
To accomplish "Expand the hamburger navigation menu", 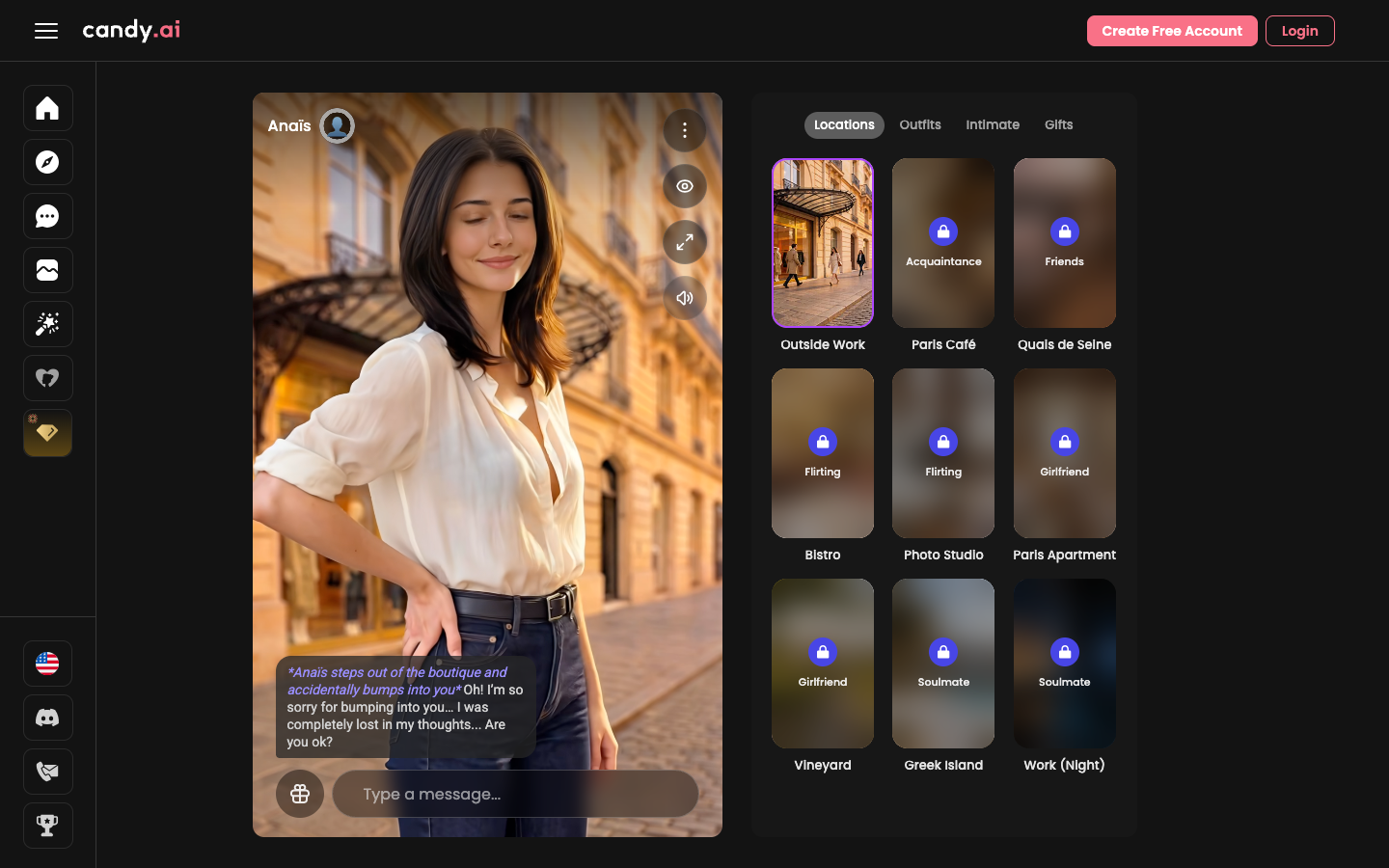I will 46,31.
